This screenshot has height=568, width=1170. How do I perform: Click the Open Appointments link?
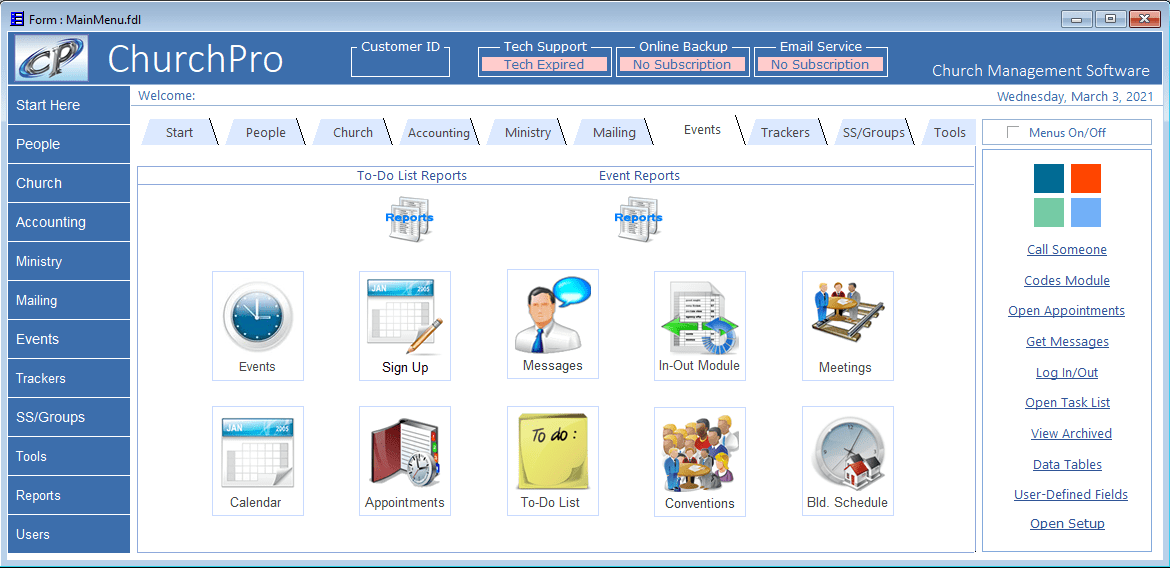click(1067, 310)
